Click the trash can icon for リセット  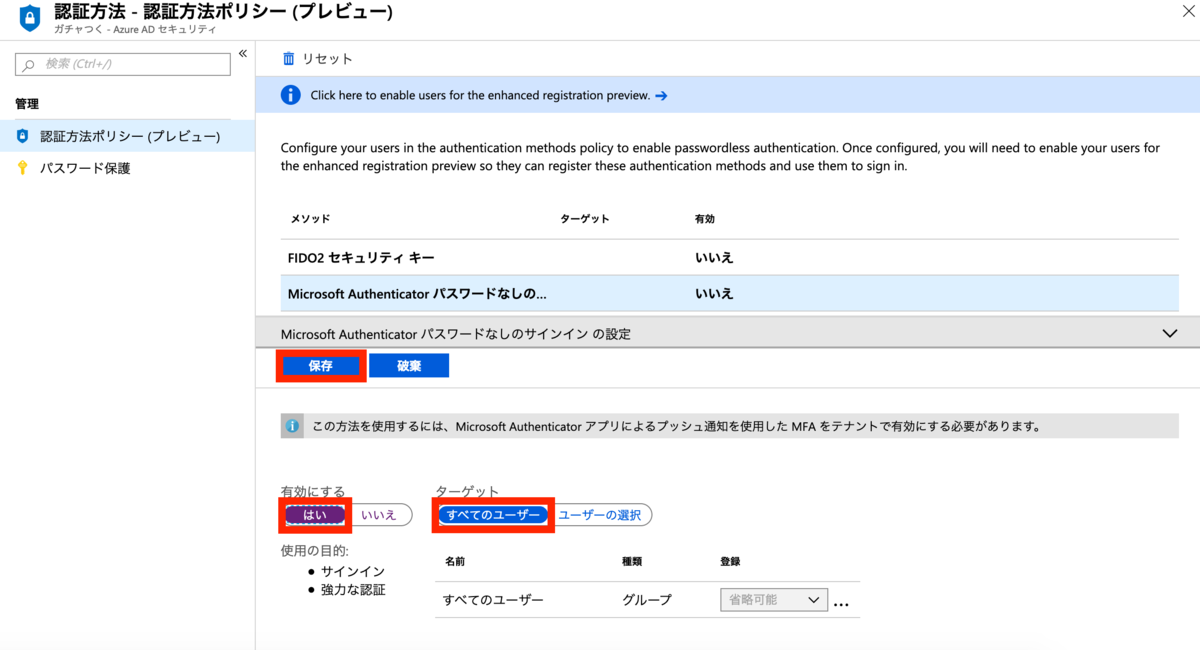(x=289, y=59)
